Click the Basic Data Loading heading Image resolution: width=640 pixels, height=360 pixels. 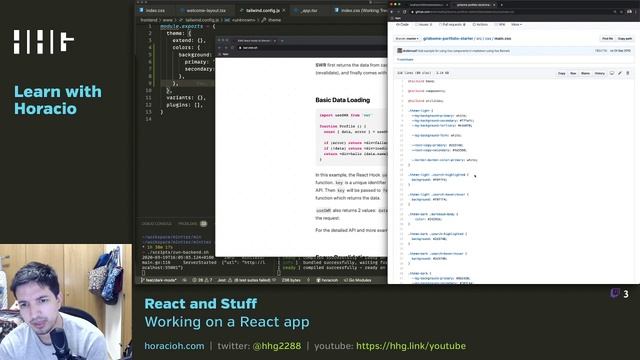(342, 100)
